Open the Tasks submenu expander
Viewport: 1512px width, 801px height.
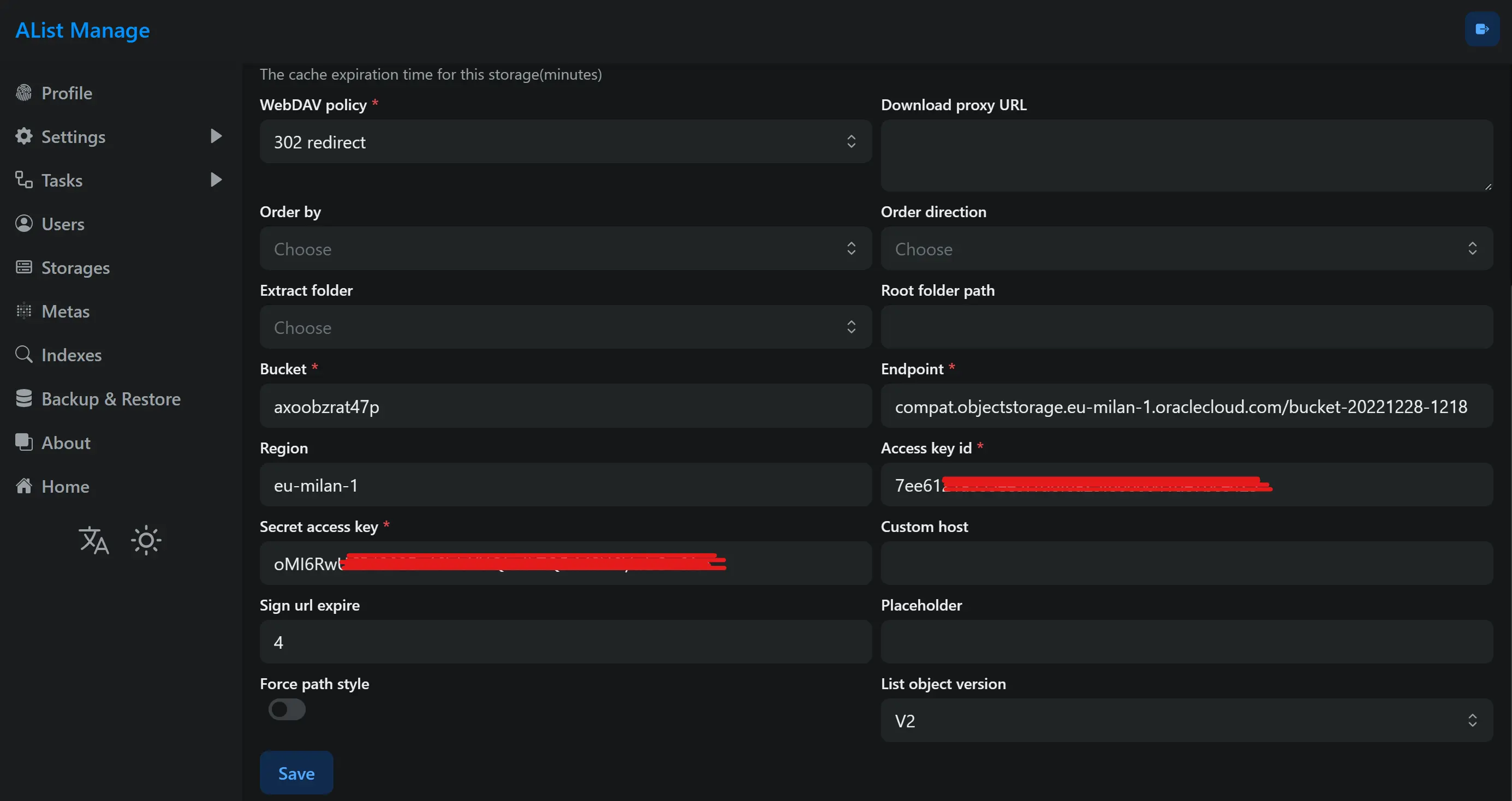click(216, 180)
